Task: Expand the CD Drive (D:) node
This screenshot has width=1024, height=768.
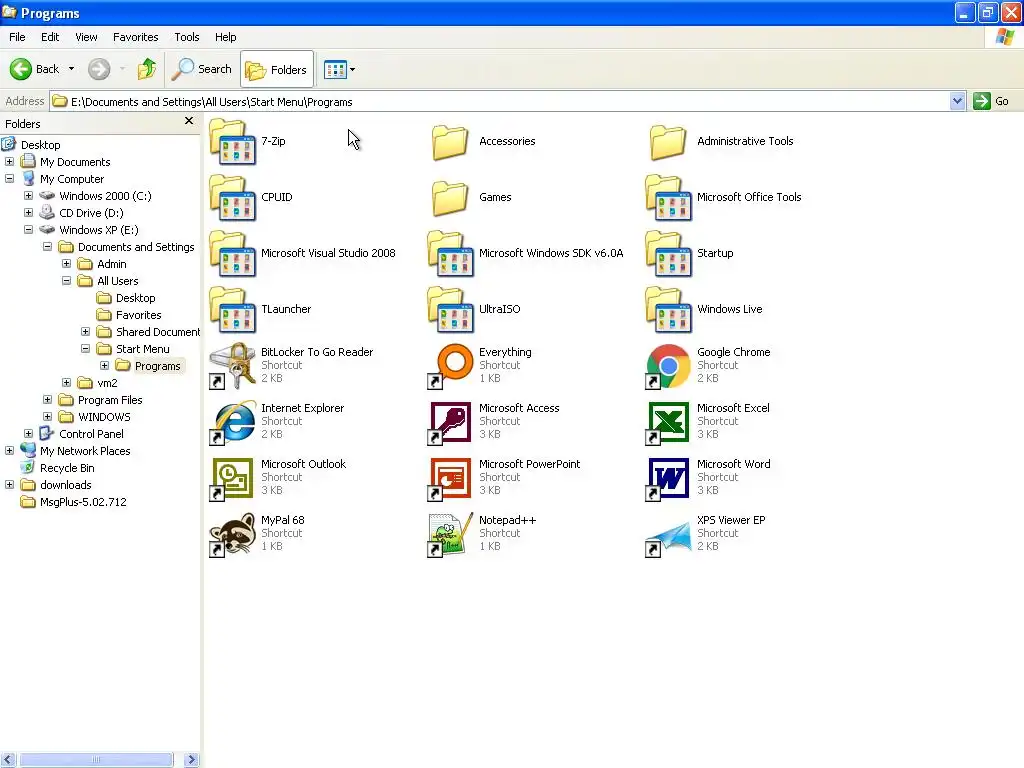Action: point(28,213)
